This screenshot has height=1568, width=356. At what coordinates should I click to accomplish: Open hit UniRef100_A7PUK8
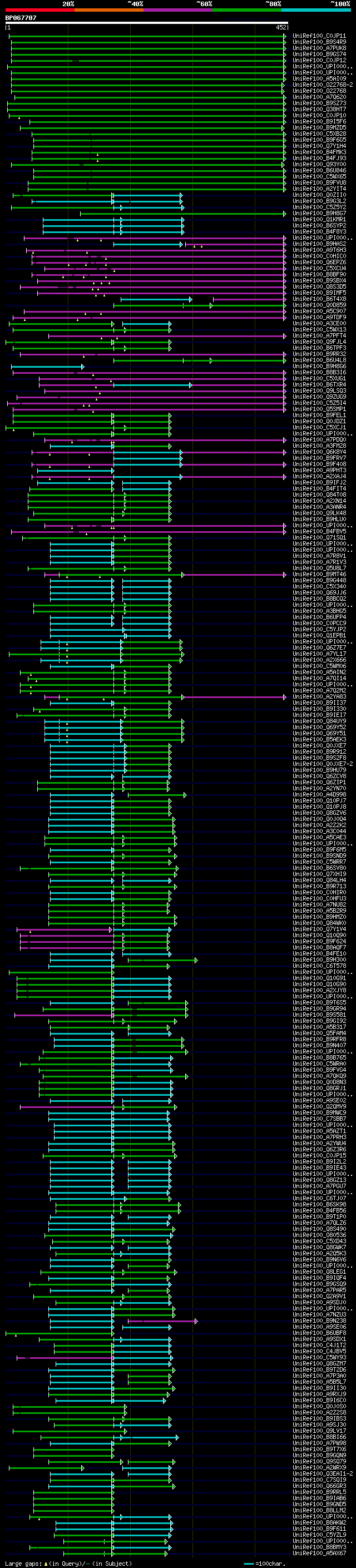coord(319,48)
